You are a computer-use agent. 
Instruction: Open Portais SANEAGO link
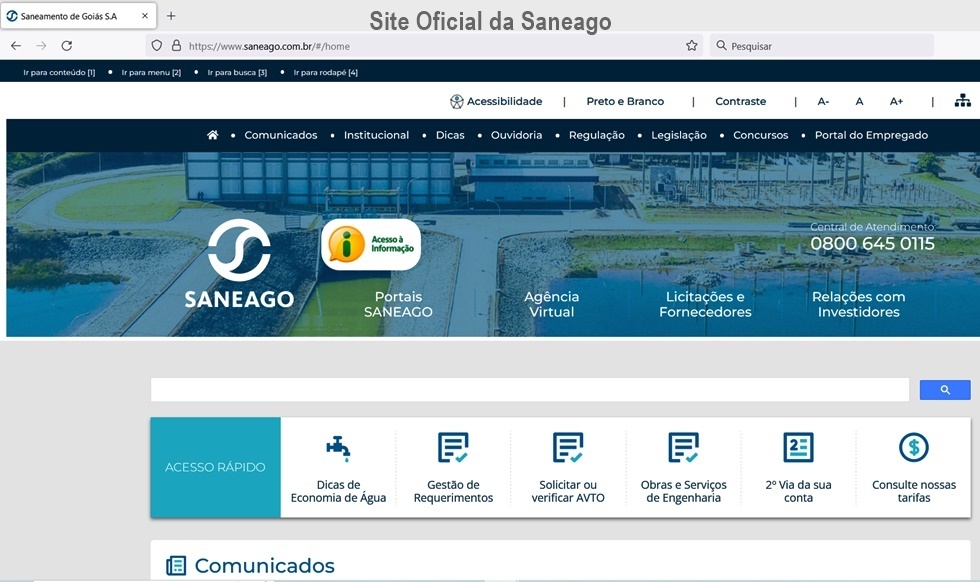pos(398,304)
